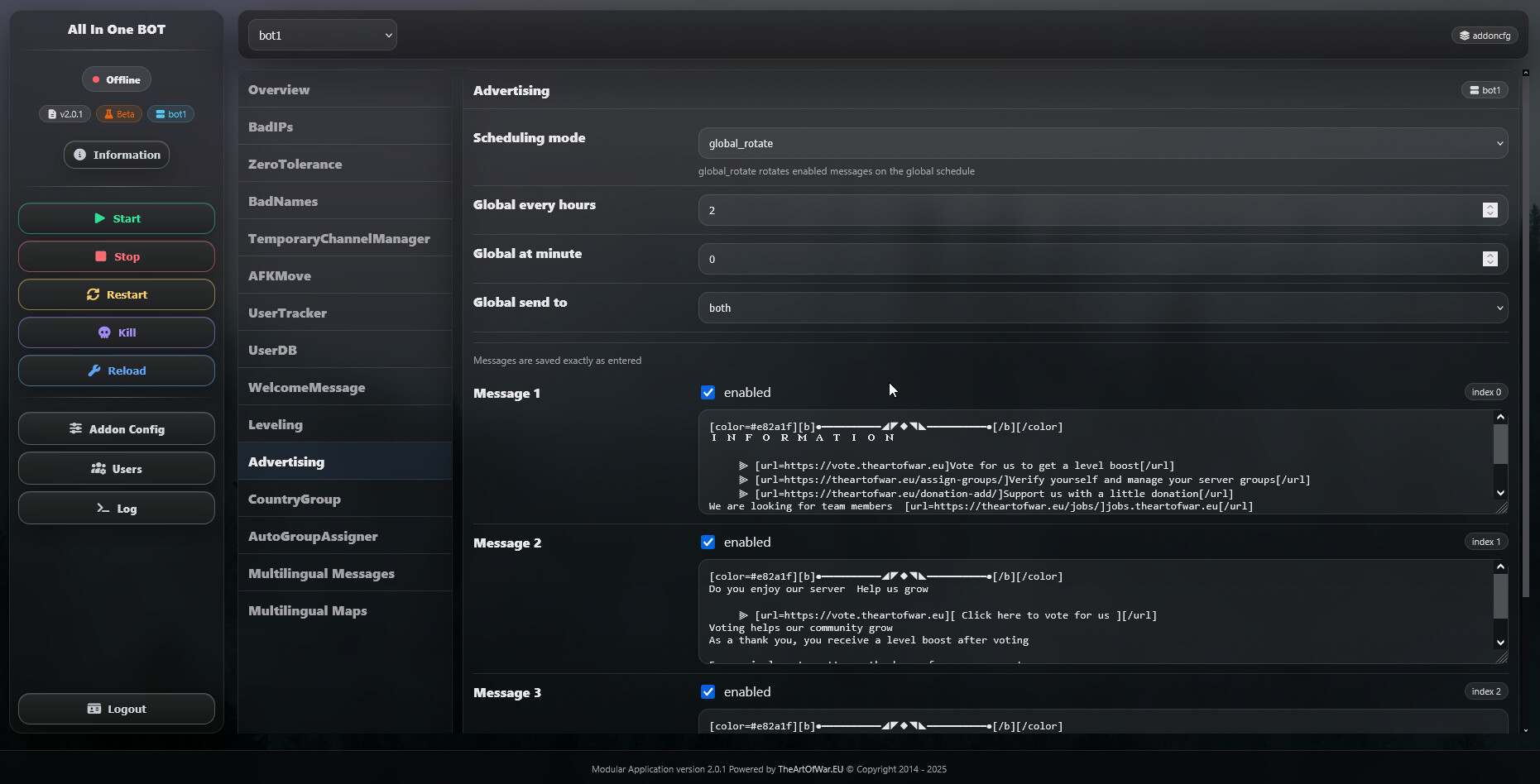Screen dimensions: 1540x784
Task: Click the Reload wrench icon
Action: point(94,370)
